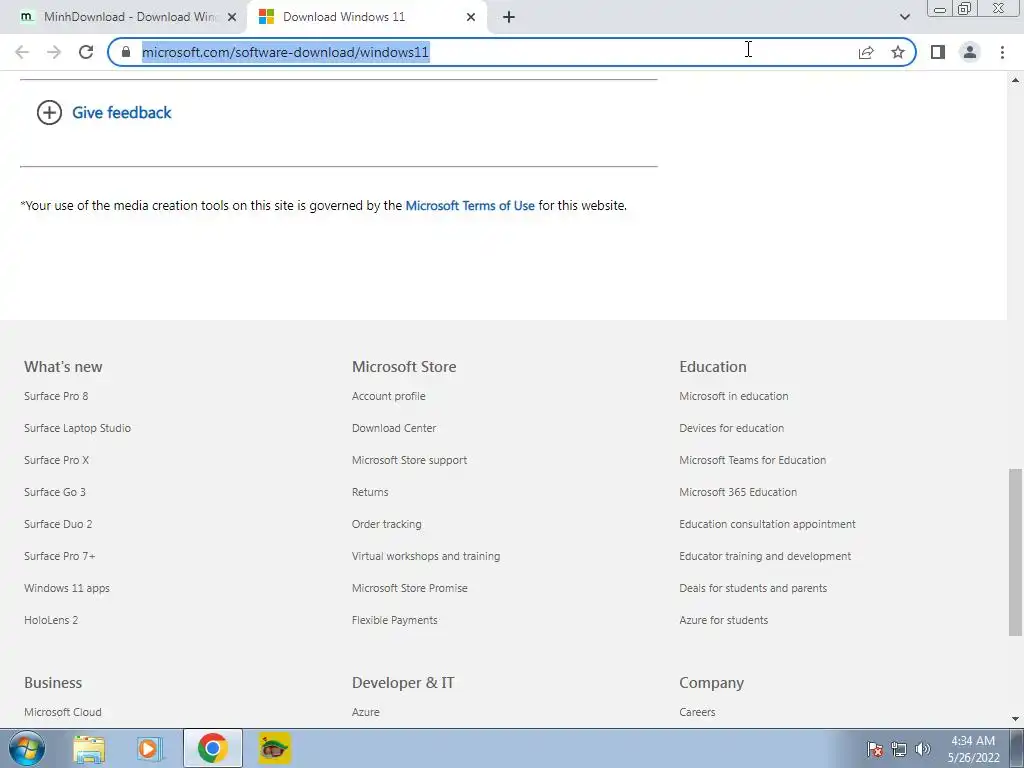Share this page via share icon
1024x768 pixels.
(x=866, y=52)
